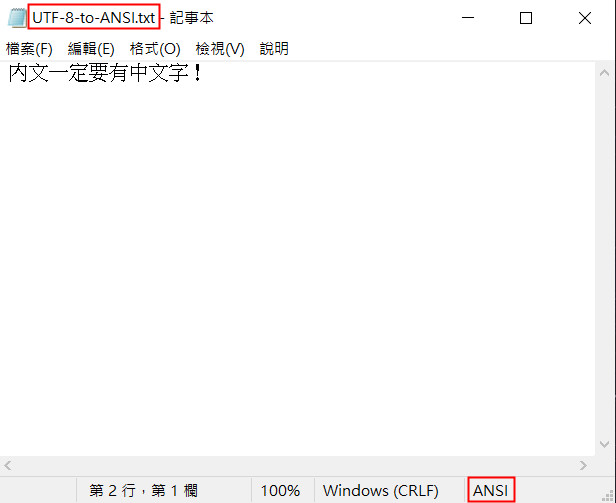Open the 檔案(F) menu
Screen dimensions: 616x503
tap(29, 49)
